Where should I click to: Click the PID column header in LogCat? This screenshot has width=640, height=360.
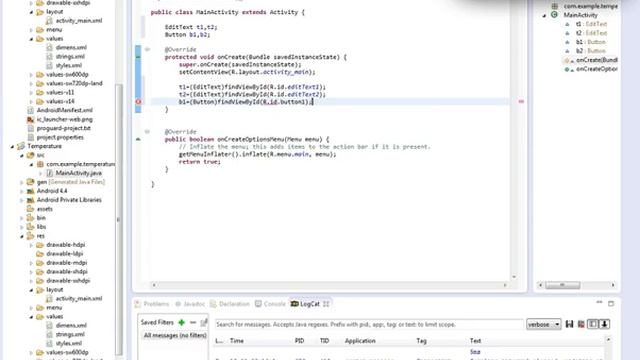(x=300, y=340)
